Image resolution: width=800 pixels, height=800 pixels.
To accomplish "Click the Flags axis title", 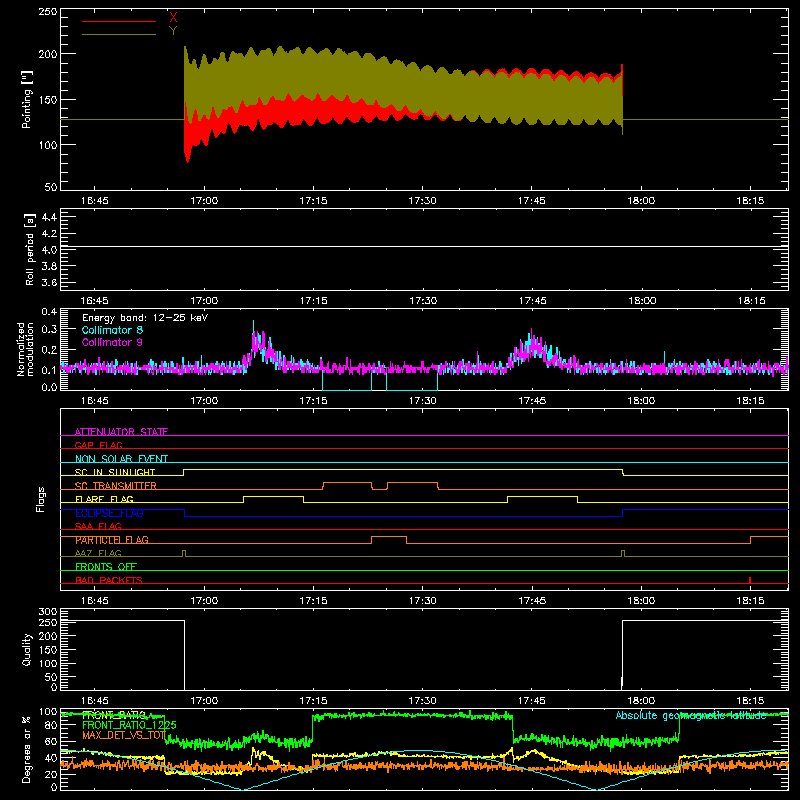I will 40,499.
